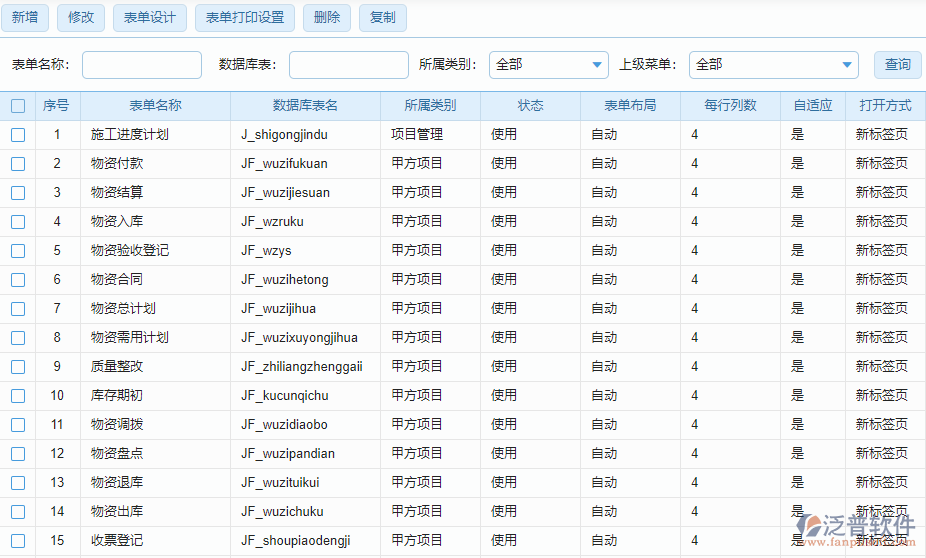Image resolution: width=926 pixels, height=558 pixels.
Task: Click the JF_zhiliangzhenggaii cell
Action: (305, 367)
